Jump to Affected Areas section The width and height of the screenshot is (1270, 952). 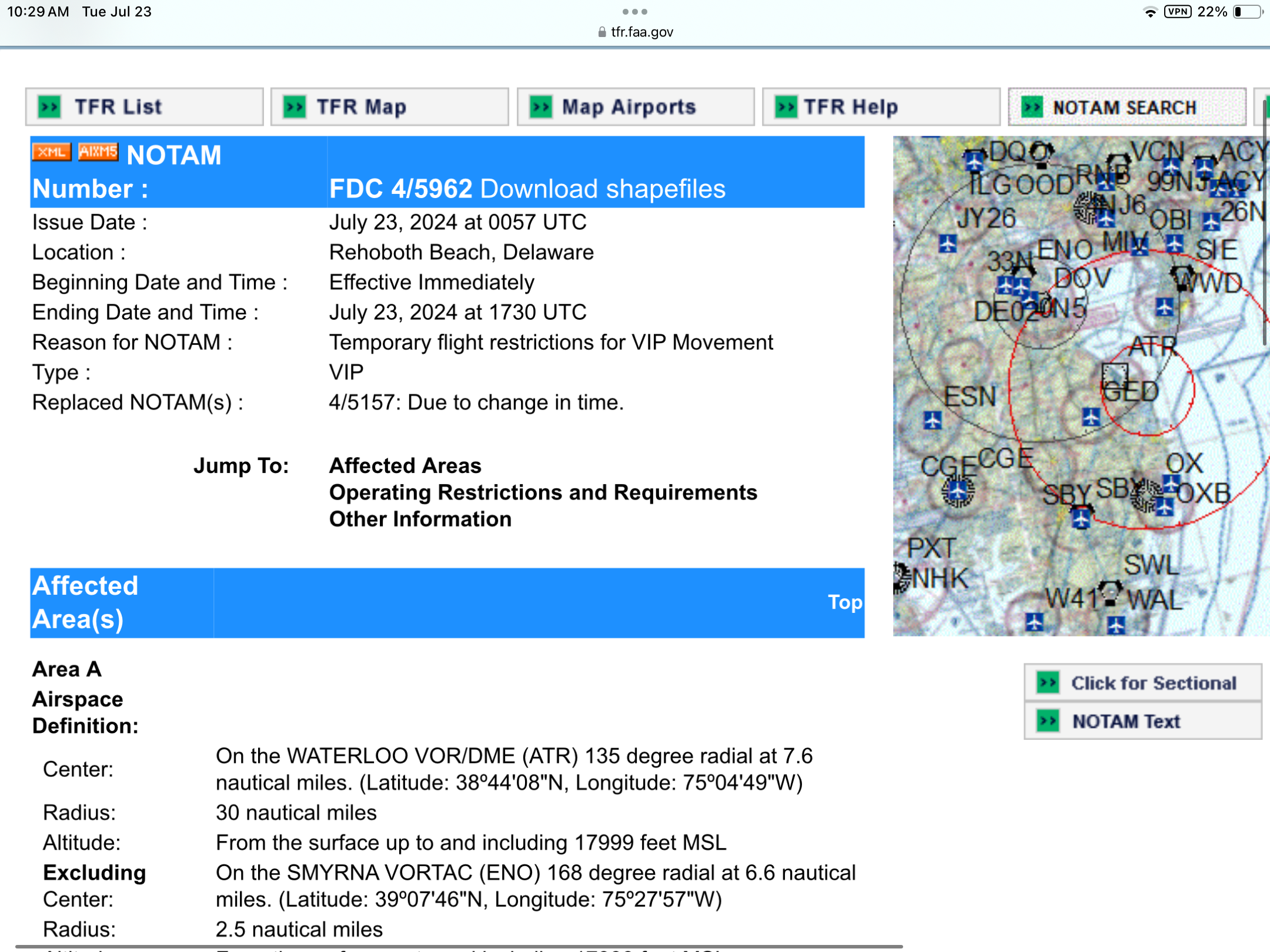click(x=405, y=465)
